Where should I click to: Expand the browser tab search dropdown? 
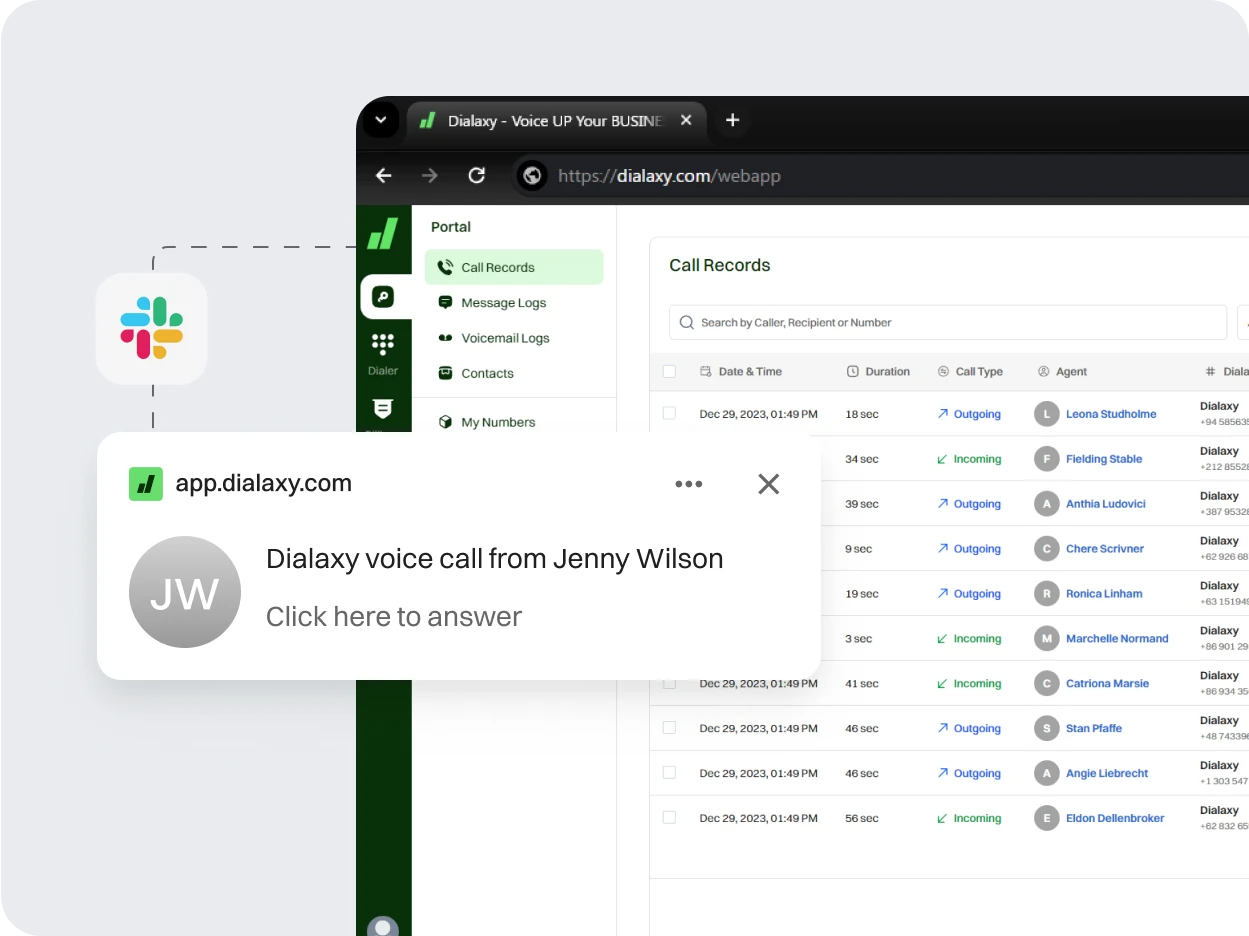click(x=380, y=120)
